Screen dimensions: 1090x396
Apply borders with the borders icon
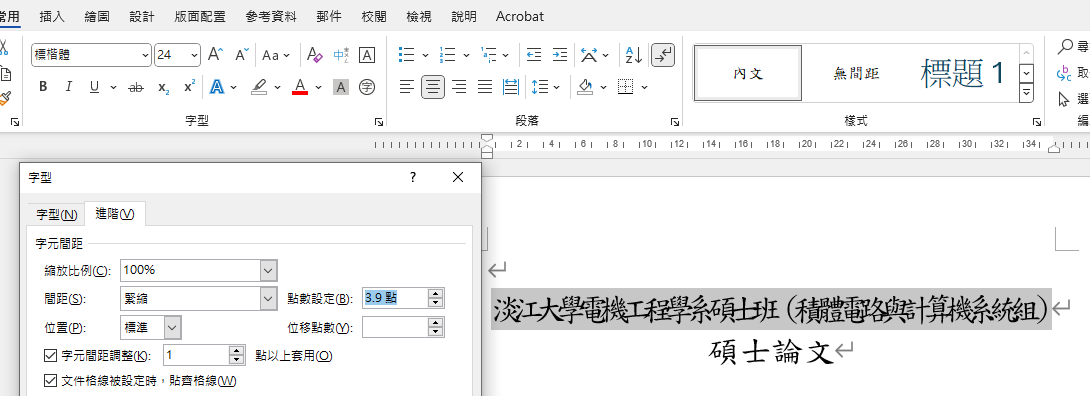coord(626,87)
